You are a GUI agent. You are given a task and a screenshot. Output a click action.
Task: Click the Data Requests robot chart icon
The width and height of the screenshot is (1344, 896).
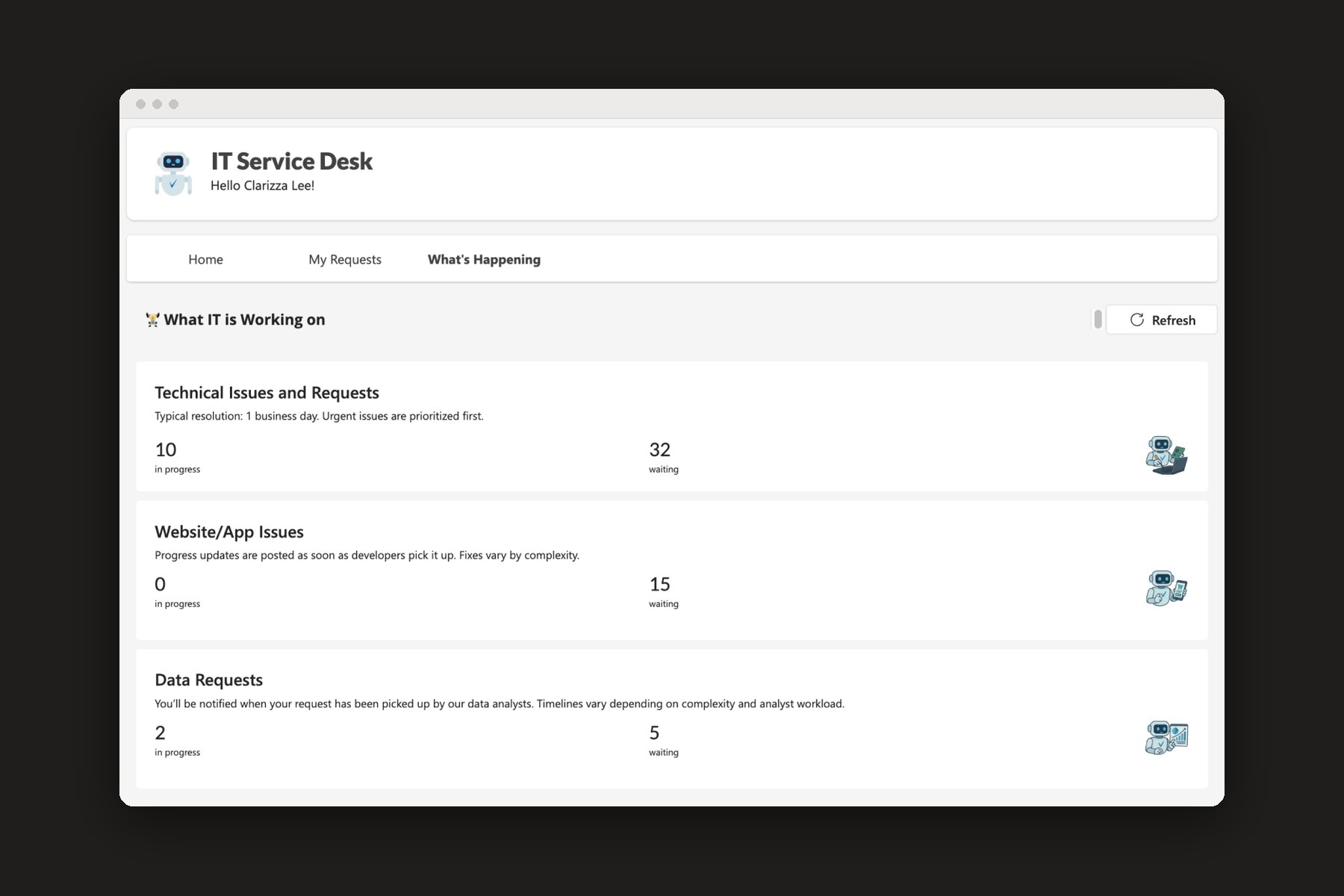pyautogui.click(x=1166, y=737)
